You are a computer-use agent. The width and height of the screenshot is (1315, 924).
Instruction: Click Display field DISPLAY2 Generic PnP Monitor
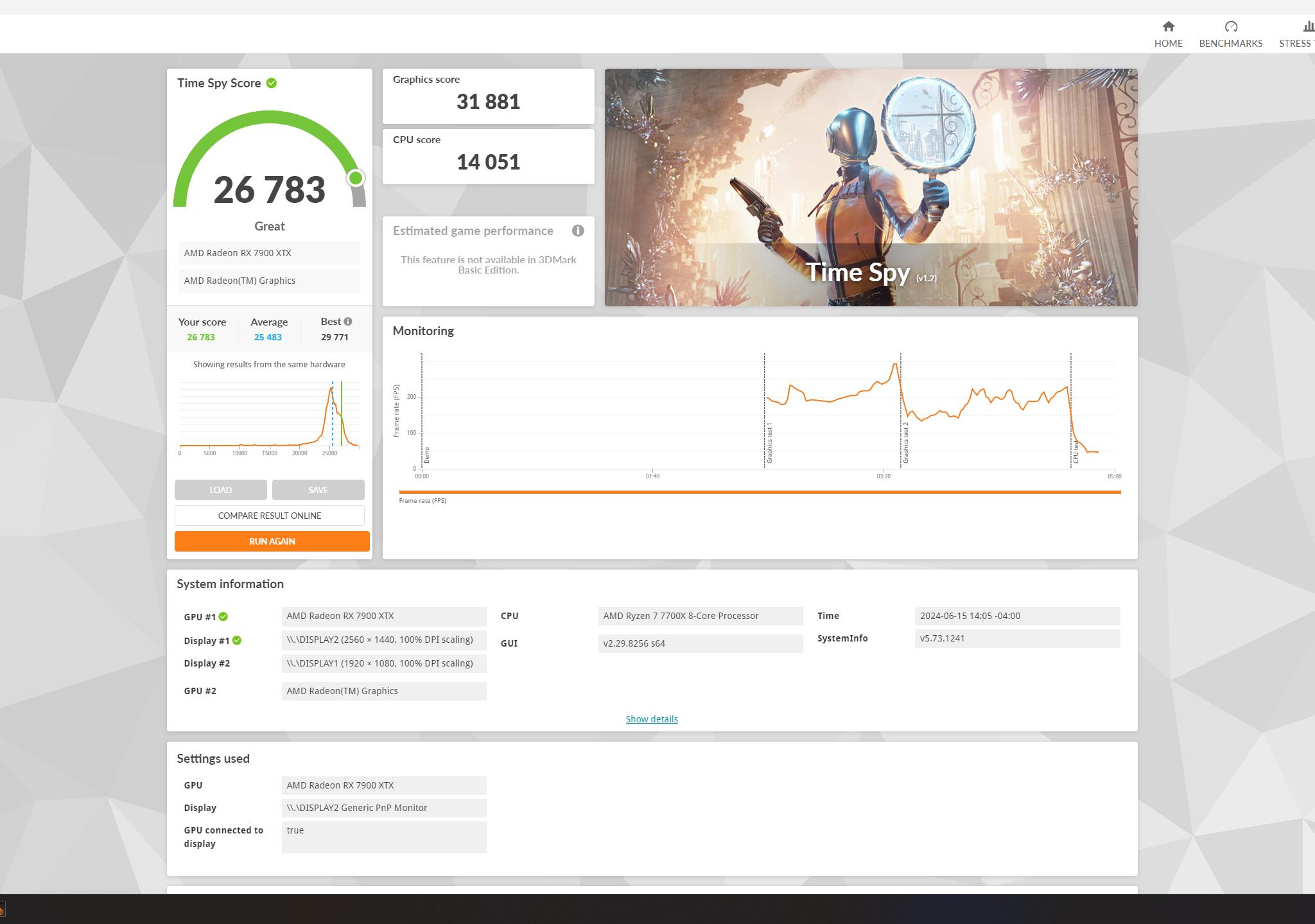pos(384,808)
